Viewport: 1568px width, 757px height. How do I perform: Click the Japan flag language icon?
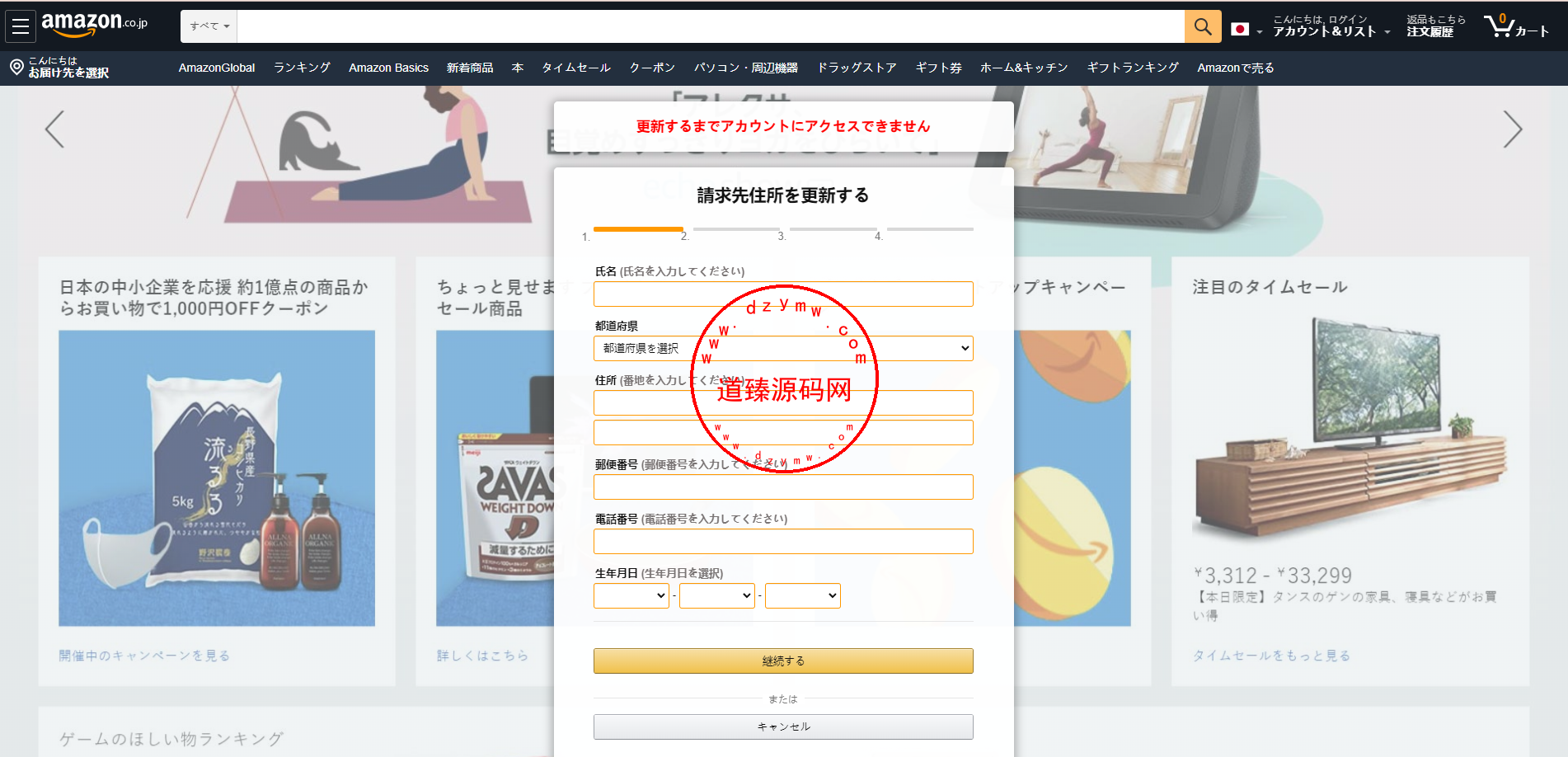(1240, 29)
